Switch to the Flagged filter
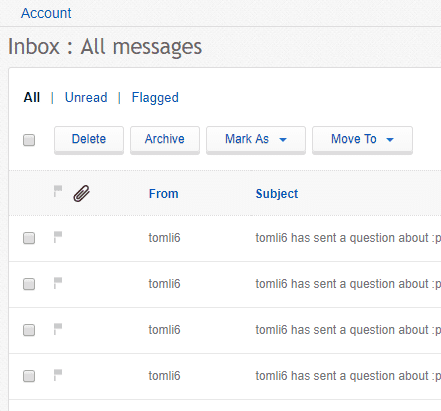 click(x=155, y=98)
